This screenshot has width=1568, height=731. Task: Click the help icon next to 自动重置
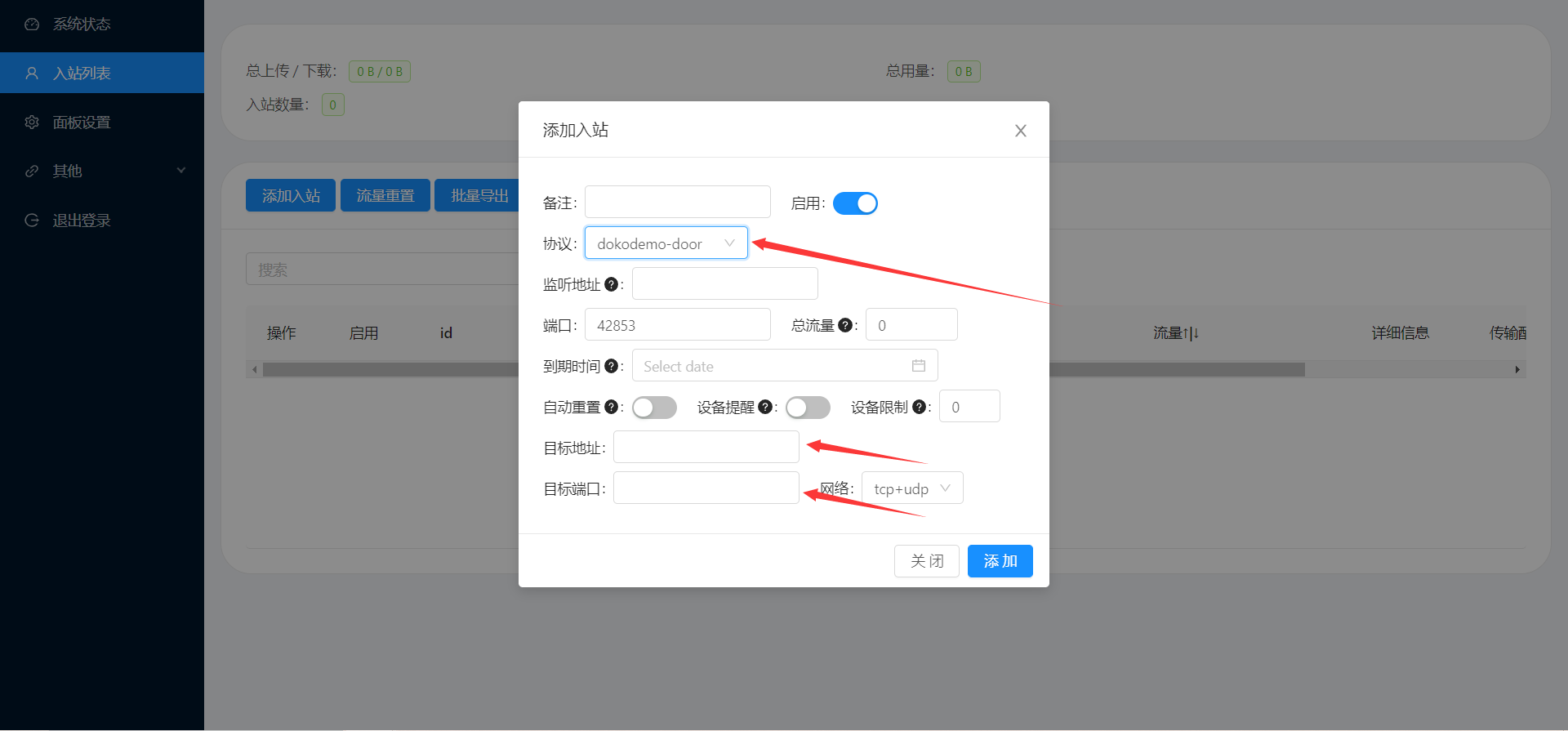tap(611, 407)
